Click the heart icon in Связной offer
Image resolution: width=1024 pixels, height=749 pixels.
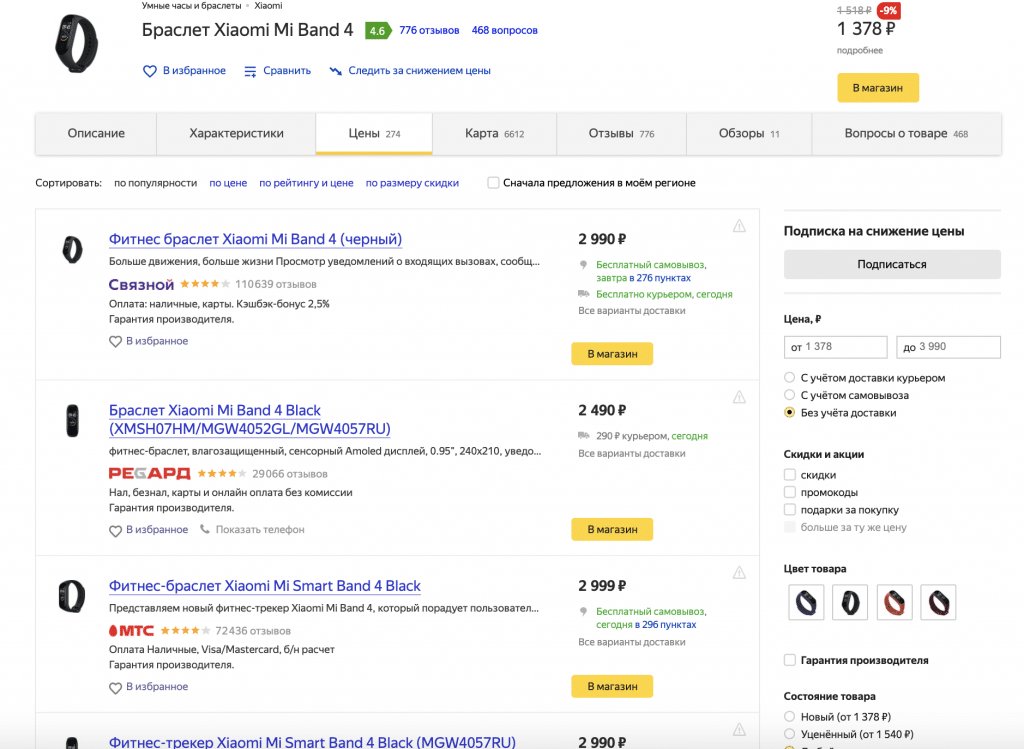pos(115,342)
